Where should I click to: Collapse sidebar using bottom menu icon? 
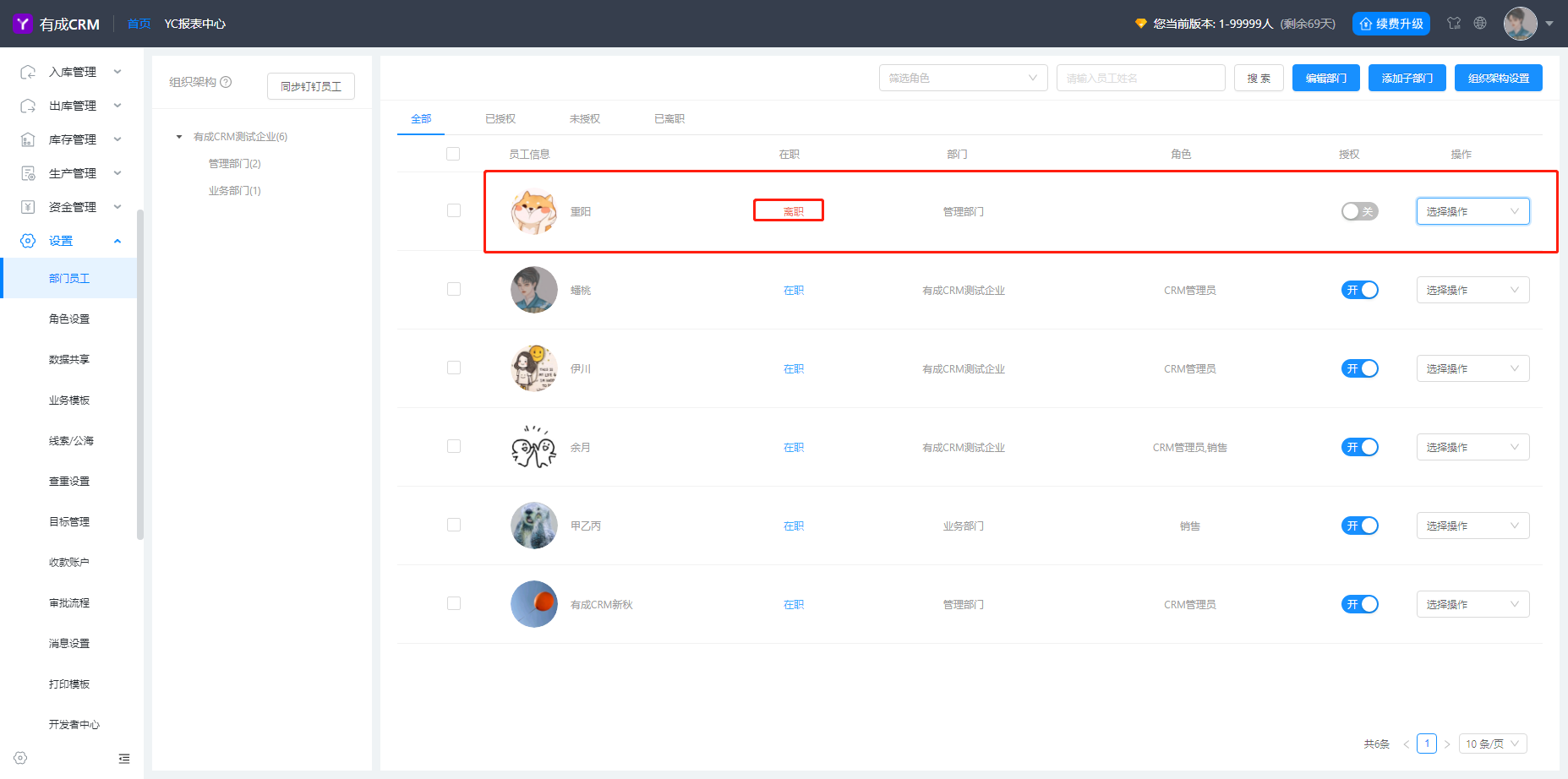pos(124,759)
